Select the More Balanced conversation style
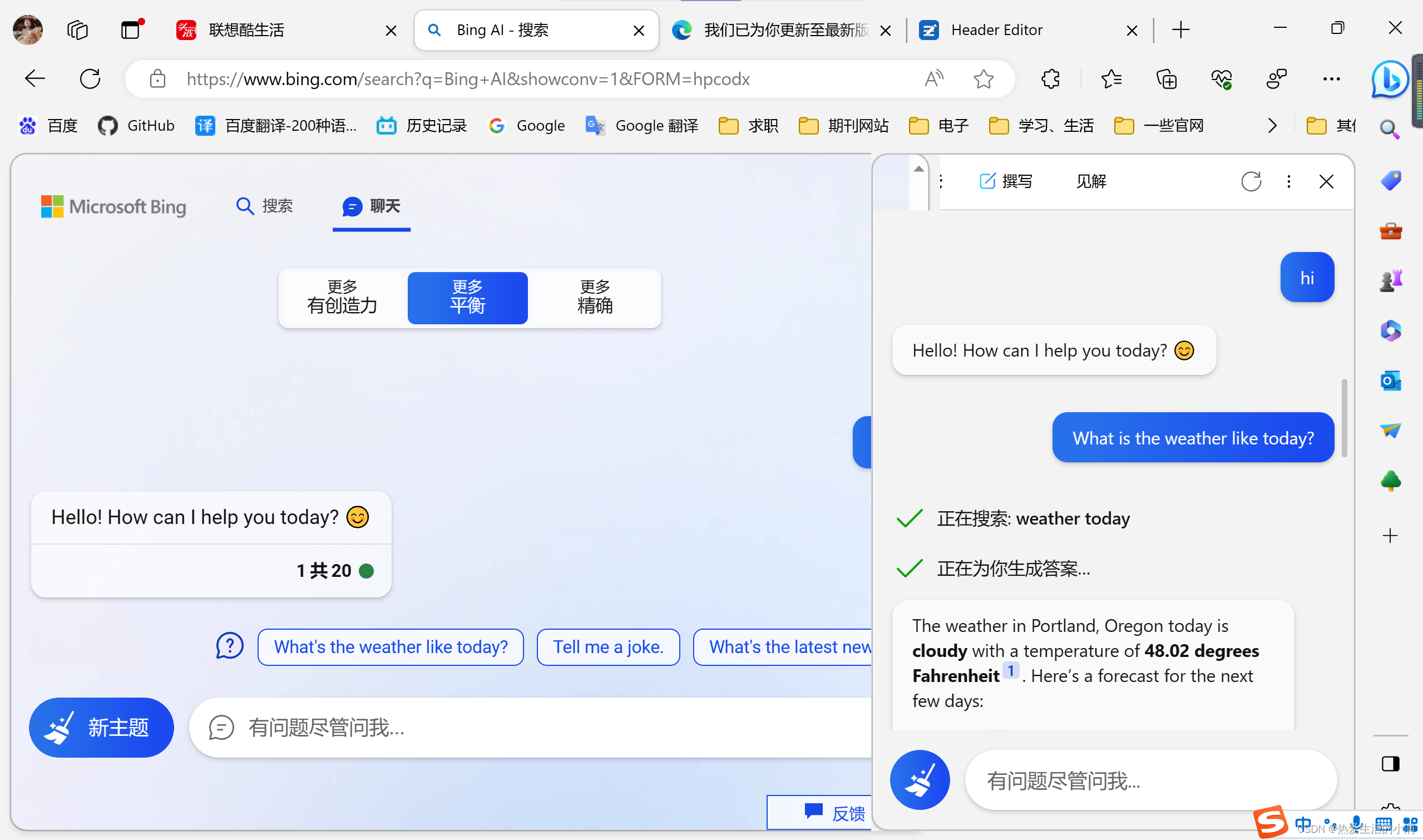 pyautogui.click(x=467, y=298)
